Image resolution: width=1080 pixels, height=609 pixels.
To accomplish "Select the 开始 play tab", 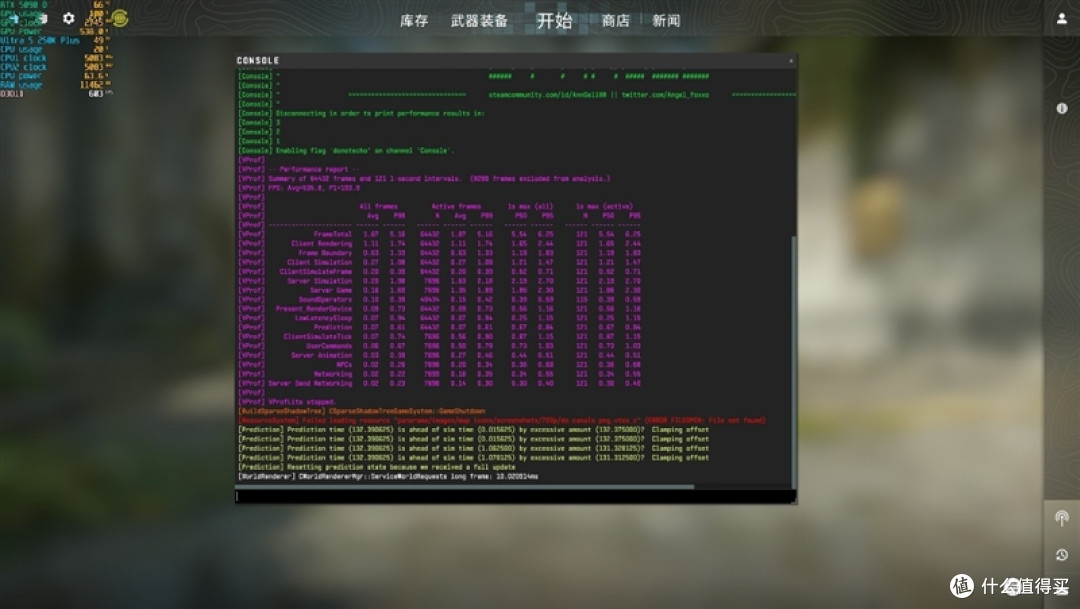I will pos(554,21).
